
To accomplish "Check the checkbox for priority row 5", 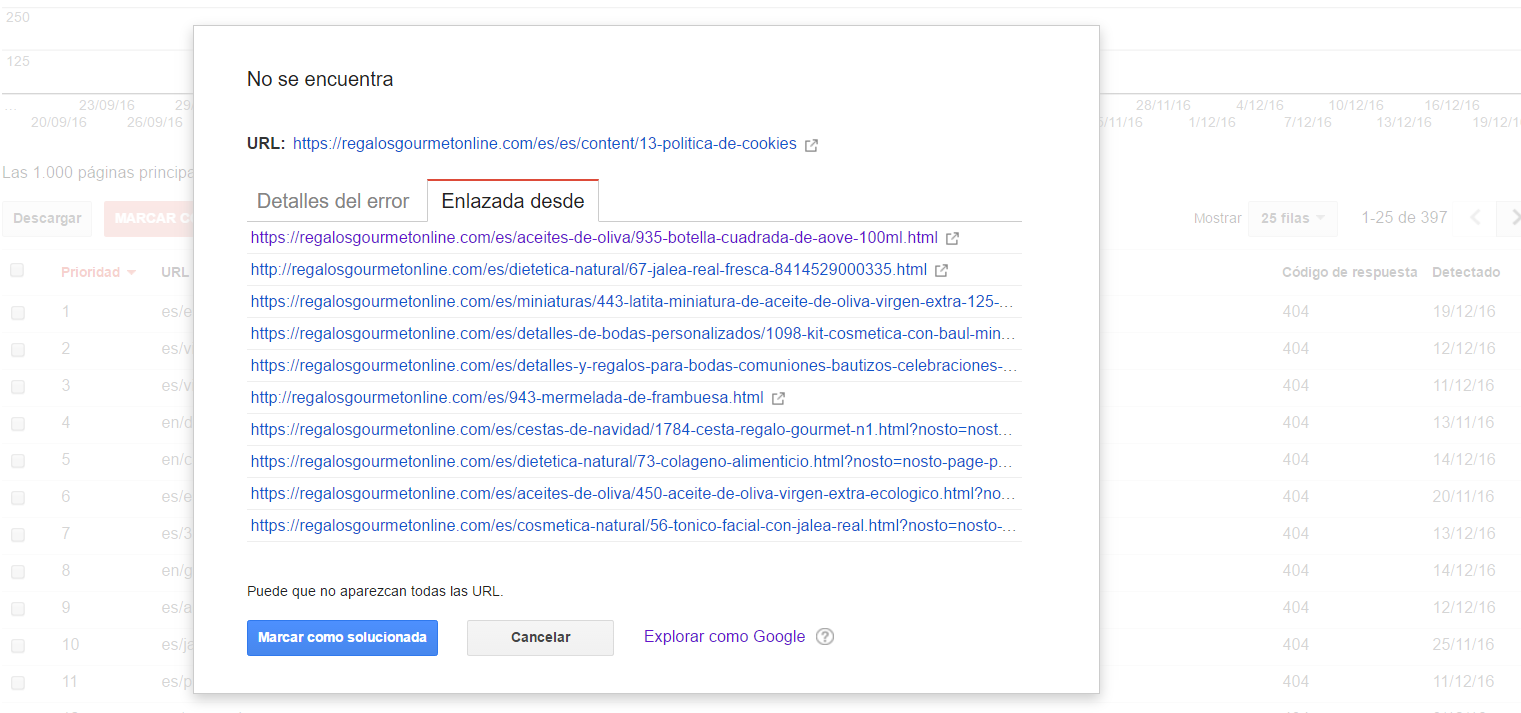I will [17, 461].
